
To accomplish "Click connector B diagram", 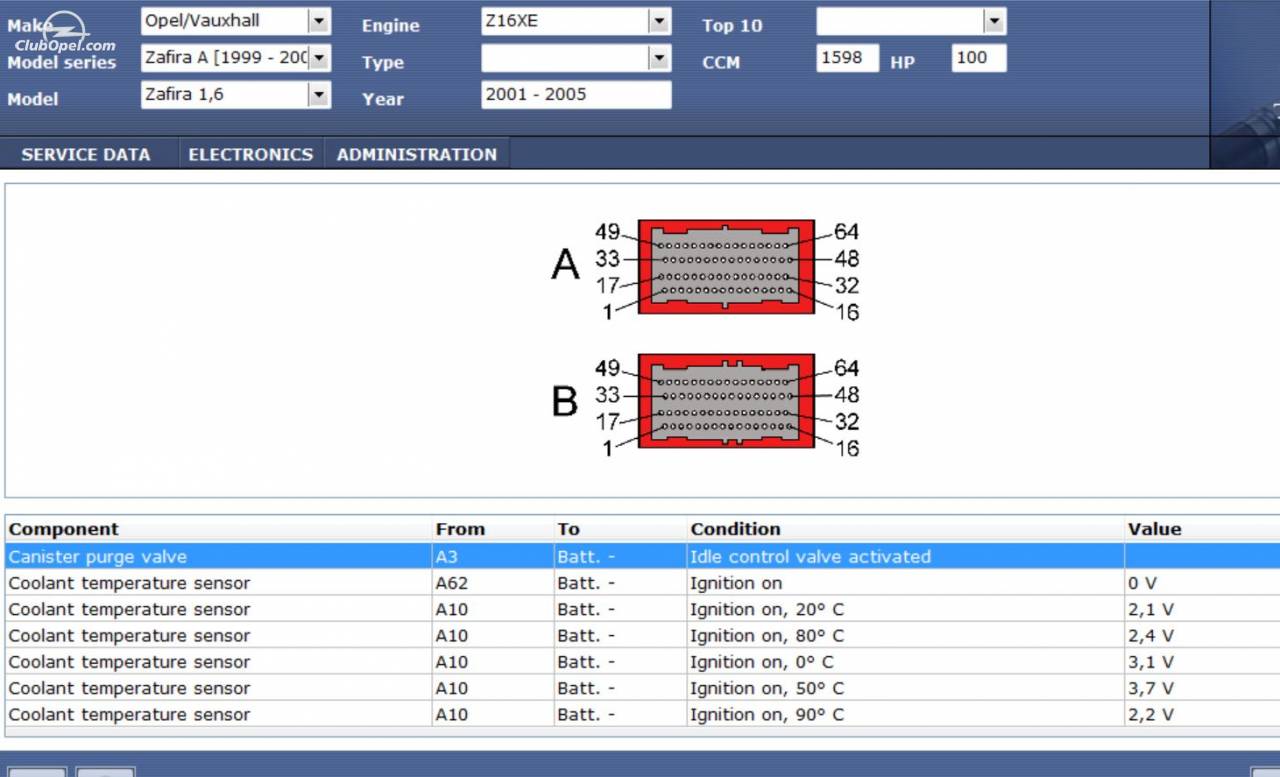I will [x=726, y=401].
